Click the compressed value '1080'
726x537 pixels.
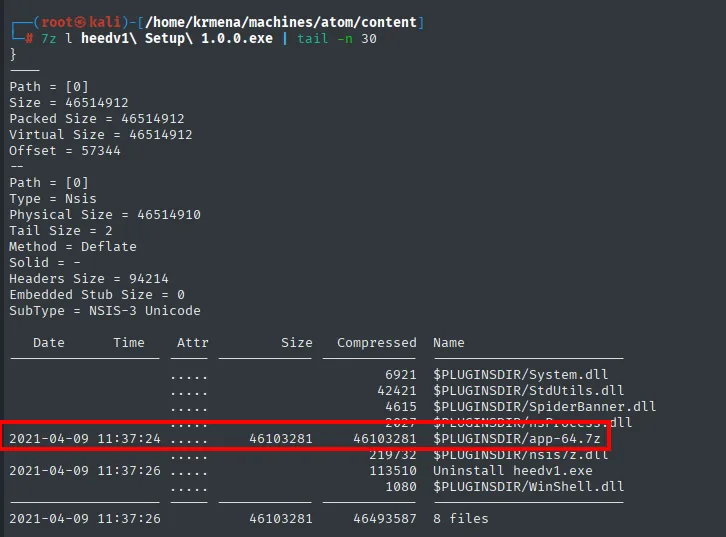pos(401,487)
